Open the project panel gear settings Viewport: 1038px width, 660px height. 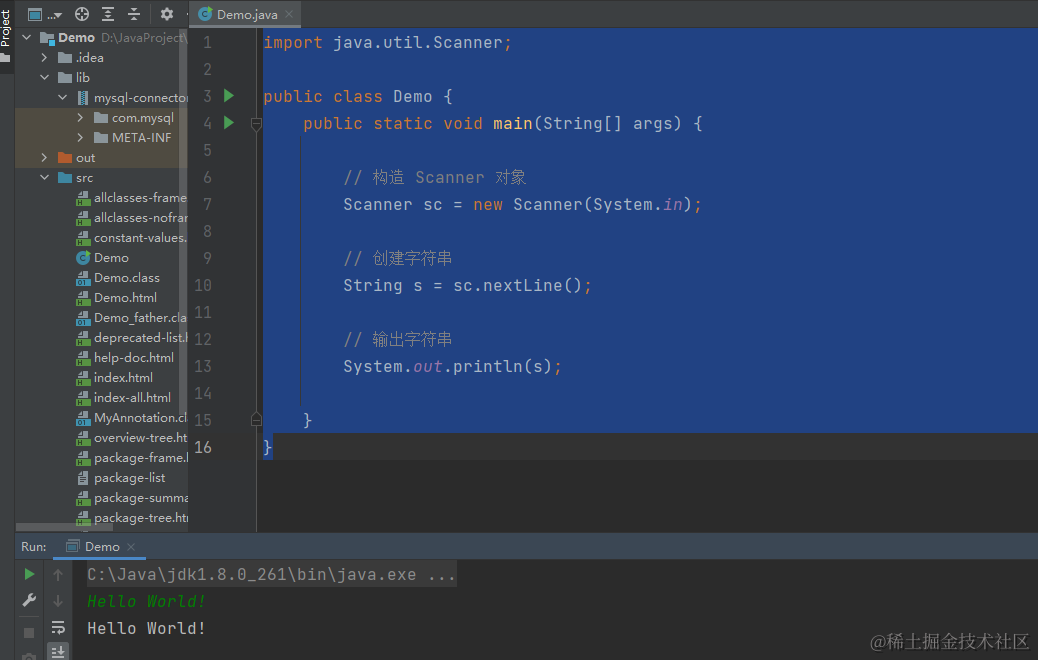pyautogui.click(x=167, y=14)
